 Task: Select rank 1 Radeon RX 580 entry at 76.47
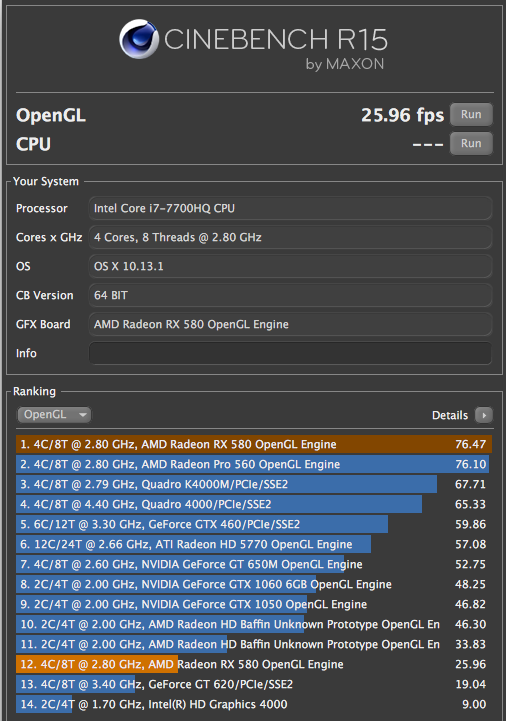click(x=254, y=444)
